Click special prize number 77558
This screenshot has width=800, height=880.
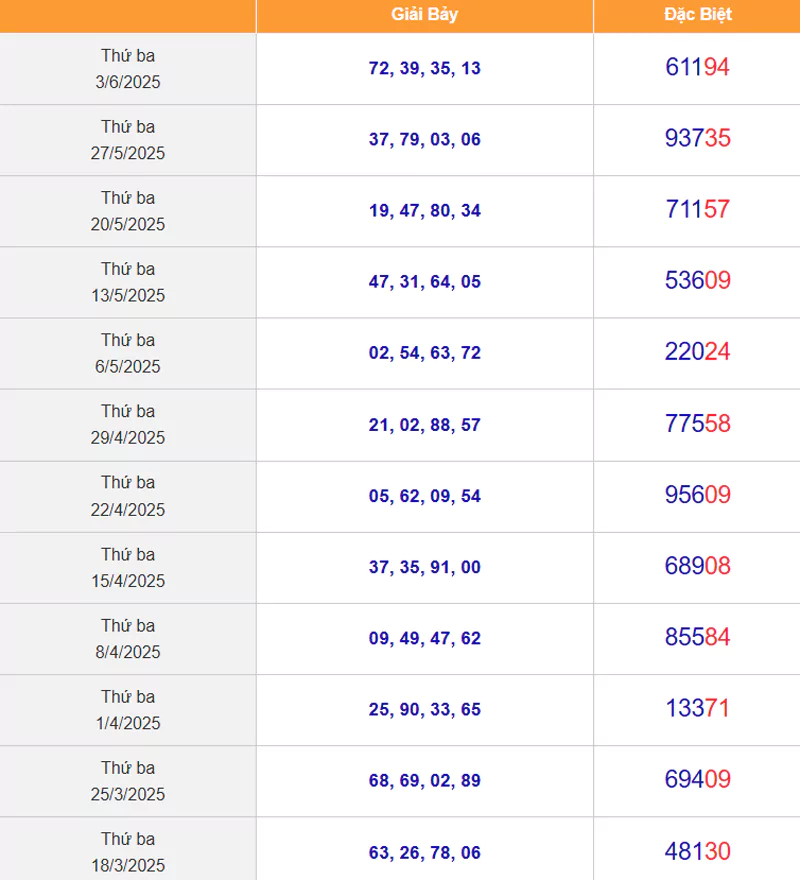coord(697,424)
